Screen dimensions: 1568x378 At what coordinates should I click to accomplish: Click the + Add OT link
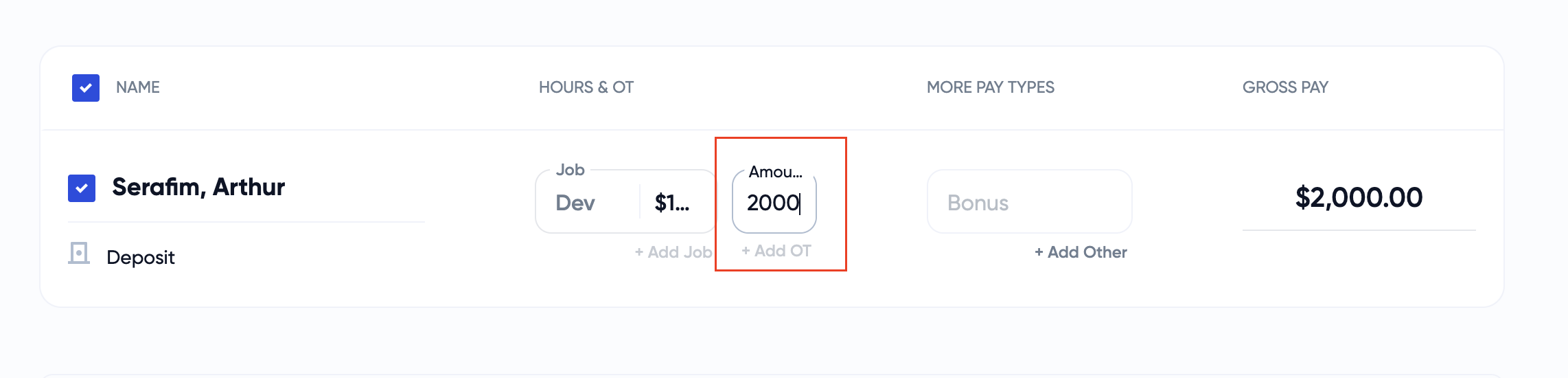(776, 251)
